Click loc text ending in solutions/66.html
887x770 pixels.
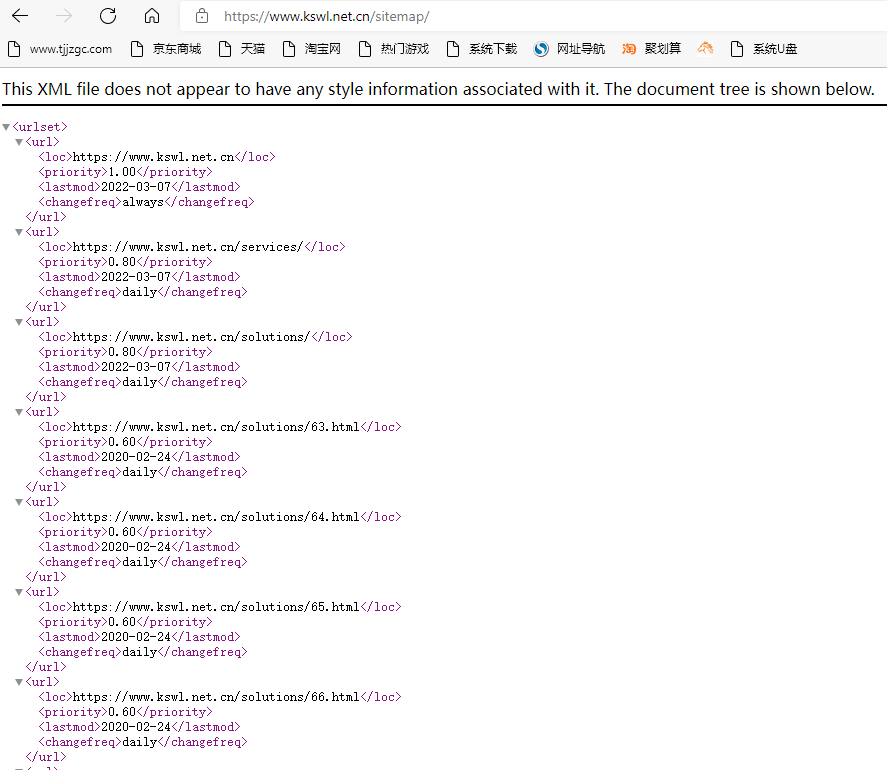click(x=216, y=696)
